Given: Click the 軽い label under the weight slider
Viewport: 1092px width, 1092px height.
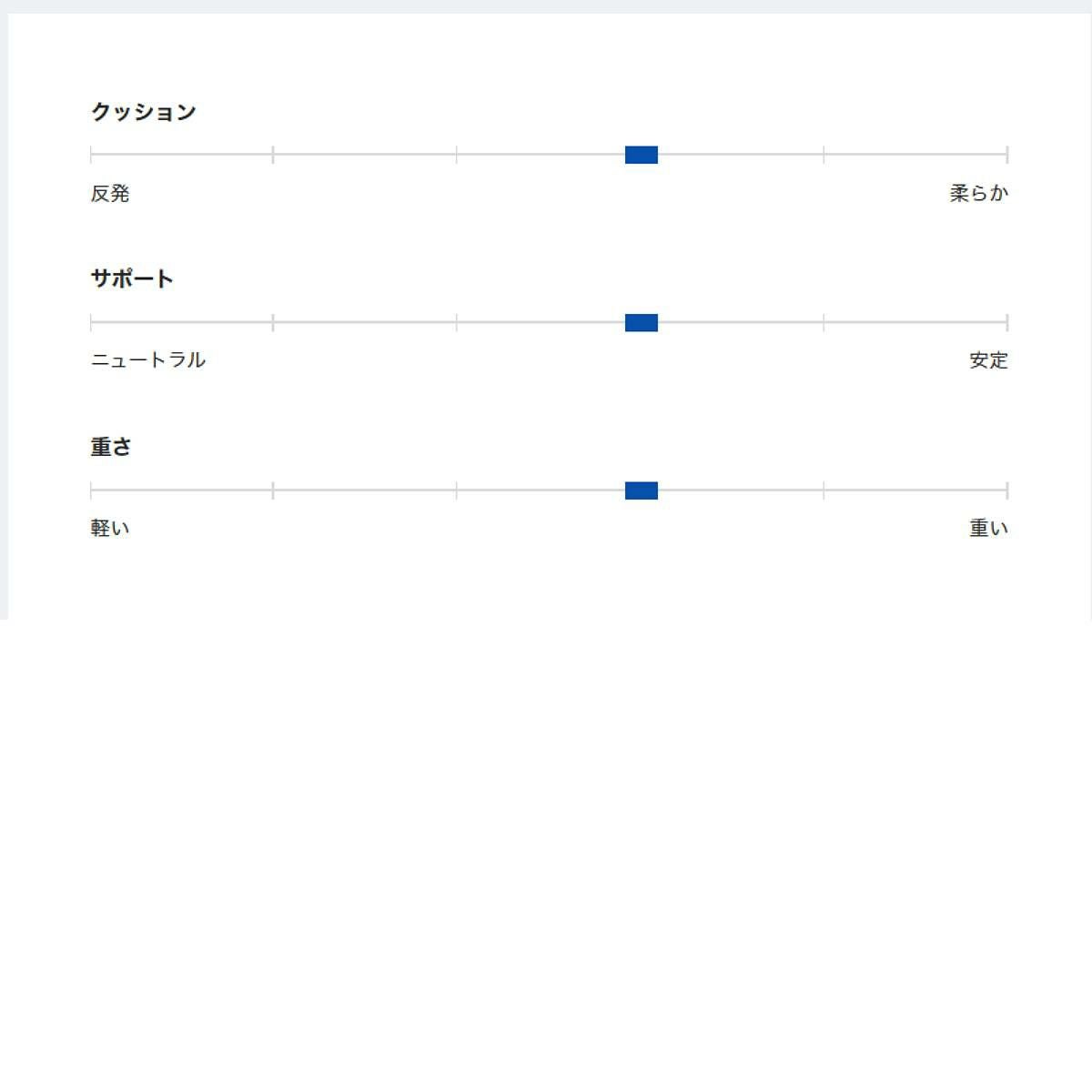Looking at the screenshot, I should tap(110, 529).
